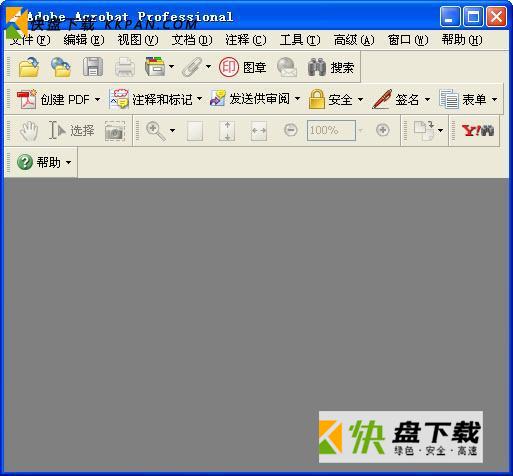This screenshot has height=476, width=513.
Task: Open the zoom percentage dropdown arrow
Action: (x=360, y=130)
